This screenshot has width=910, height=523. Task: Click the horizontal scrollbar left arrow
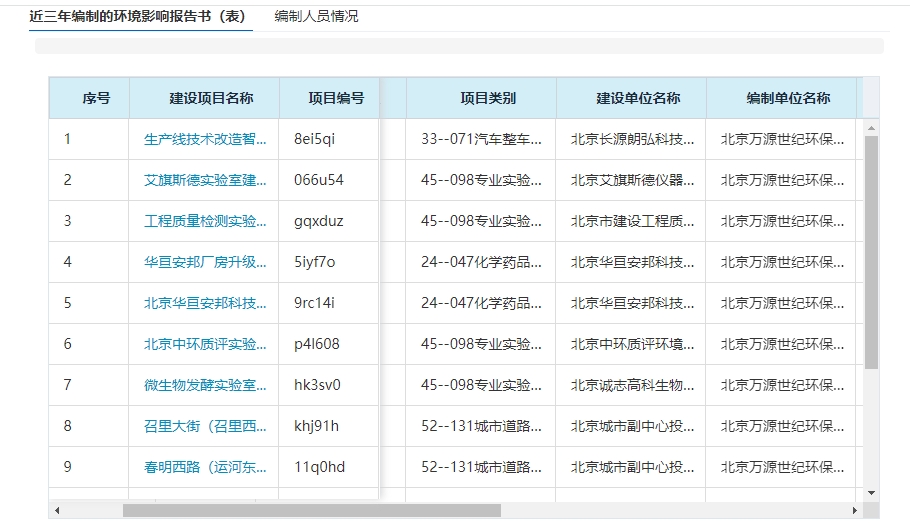(57, 510)
